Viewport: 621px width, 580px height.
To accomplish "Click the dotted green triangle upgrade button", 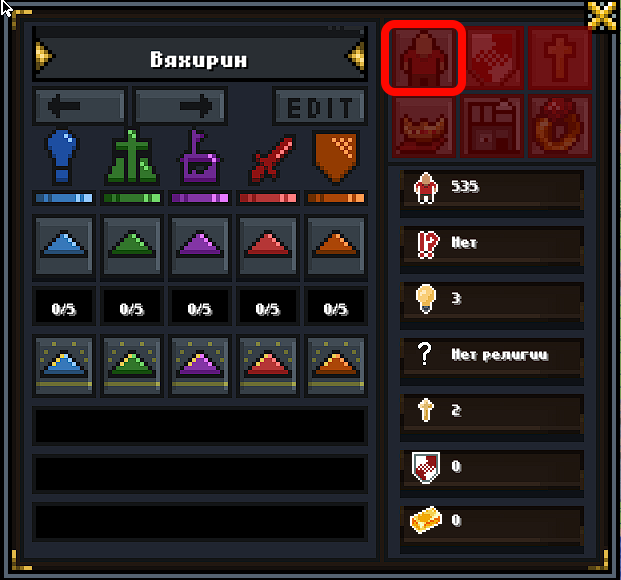I will 132,365.
